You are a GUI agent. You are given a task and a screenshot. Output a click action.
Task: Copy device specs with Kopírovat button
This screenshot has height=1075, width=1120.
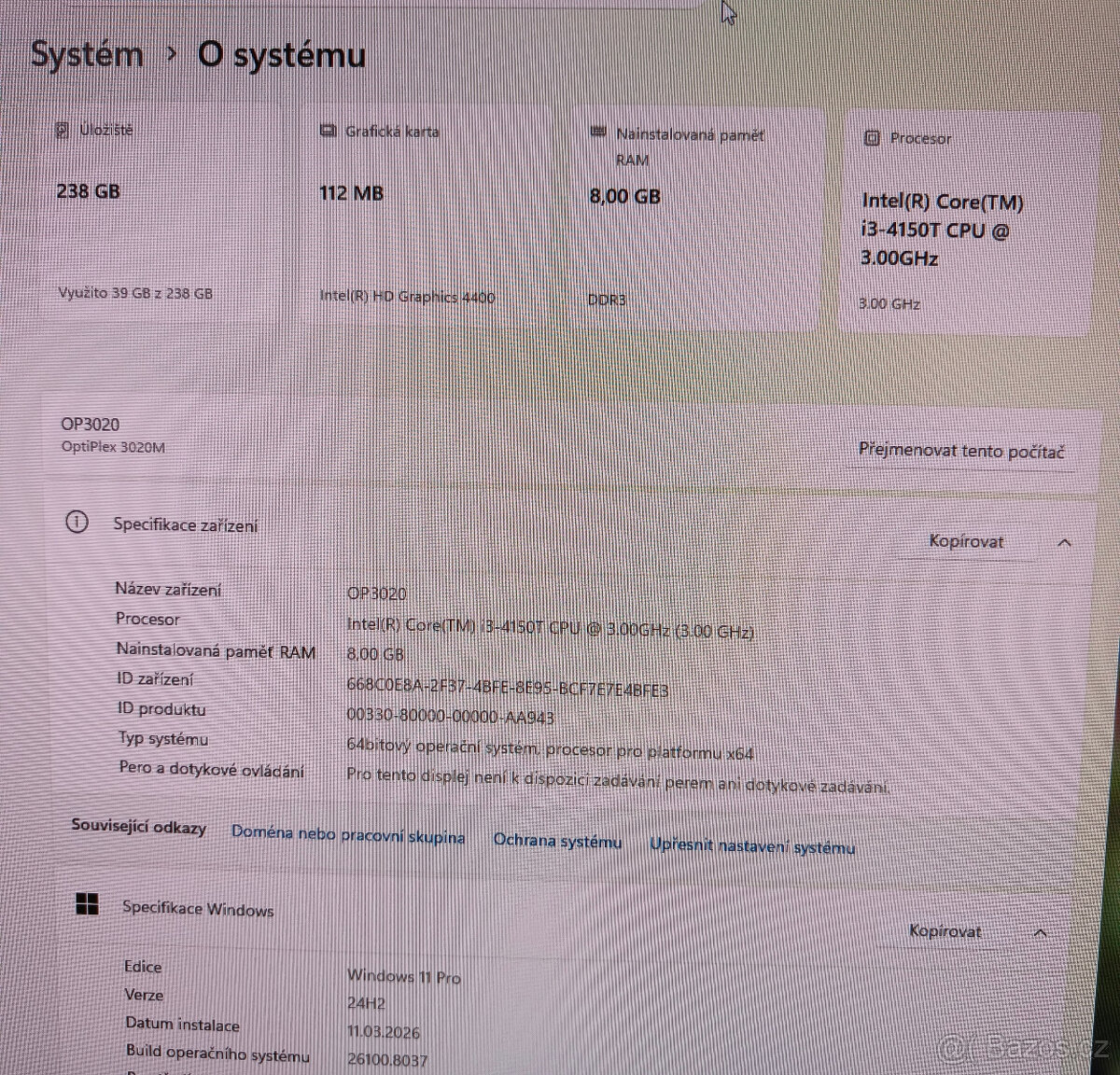pyautogui.click(x=966, y=541)
